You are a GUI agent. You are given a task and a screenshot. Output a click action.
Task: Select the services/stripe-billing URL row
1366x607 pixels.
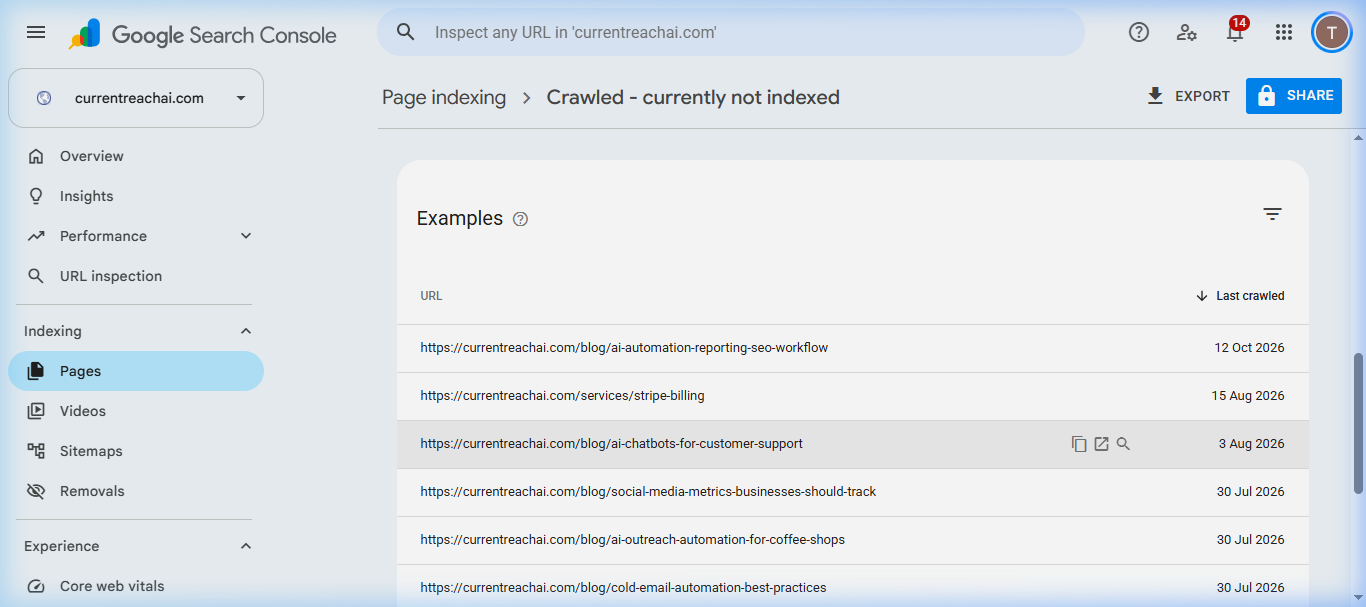(x=853, y=396)
